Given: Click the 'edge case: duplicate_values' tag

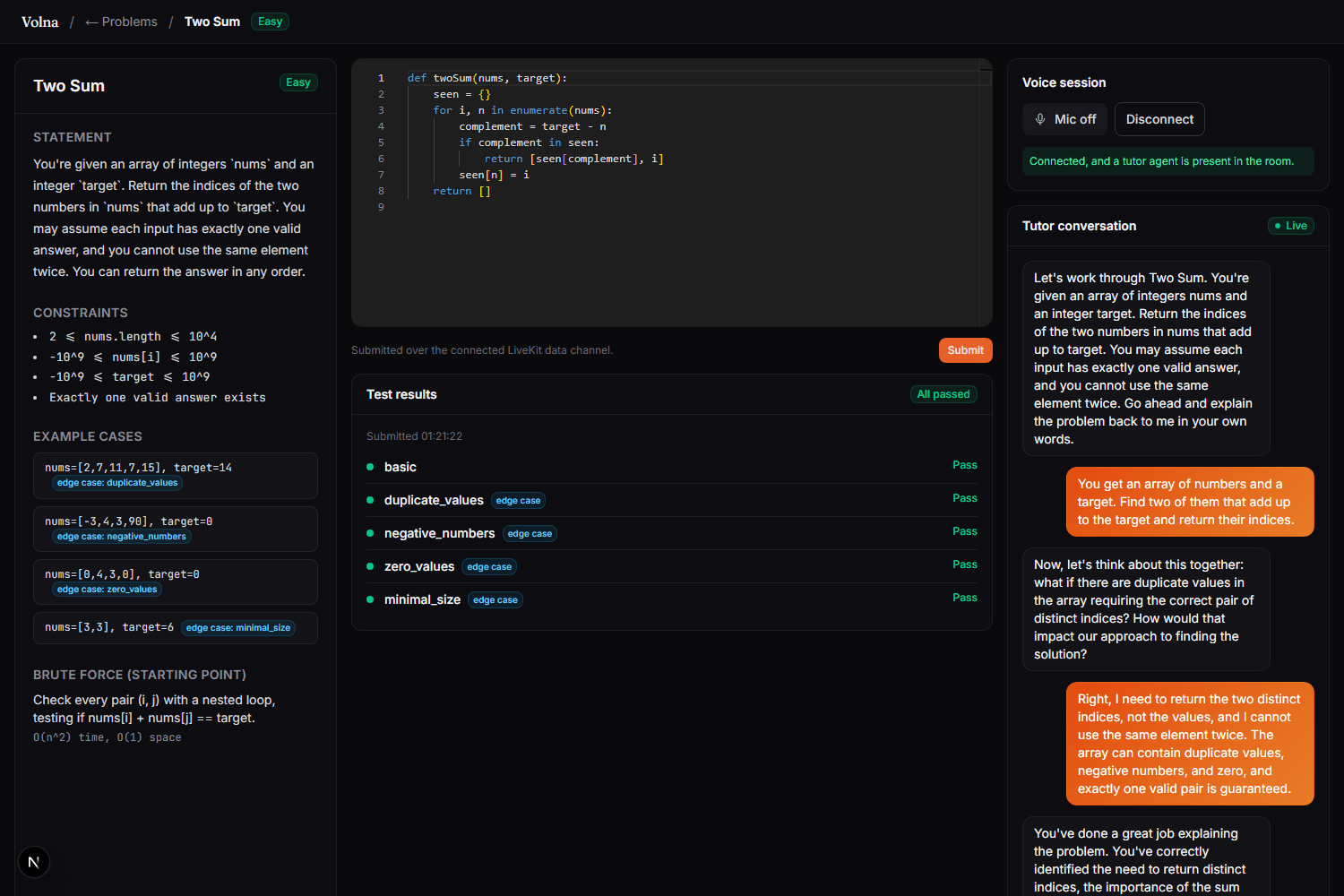Looking at the screenshot, I should (x=117, y=483).
